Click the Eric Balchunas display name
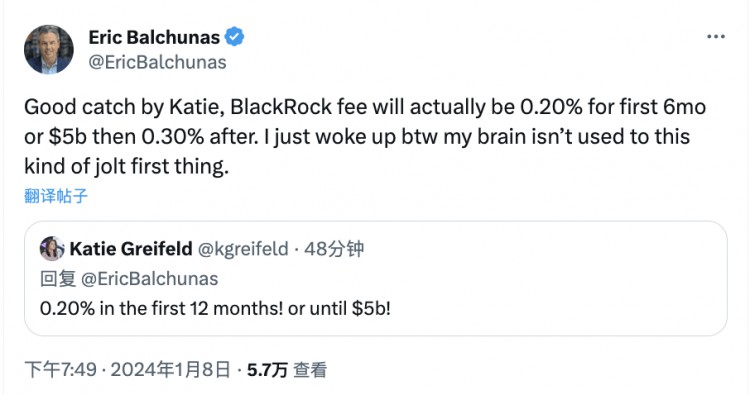The width and height of the screenshot is (750, 395). [154, 37]
